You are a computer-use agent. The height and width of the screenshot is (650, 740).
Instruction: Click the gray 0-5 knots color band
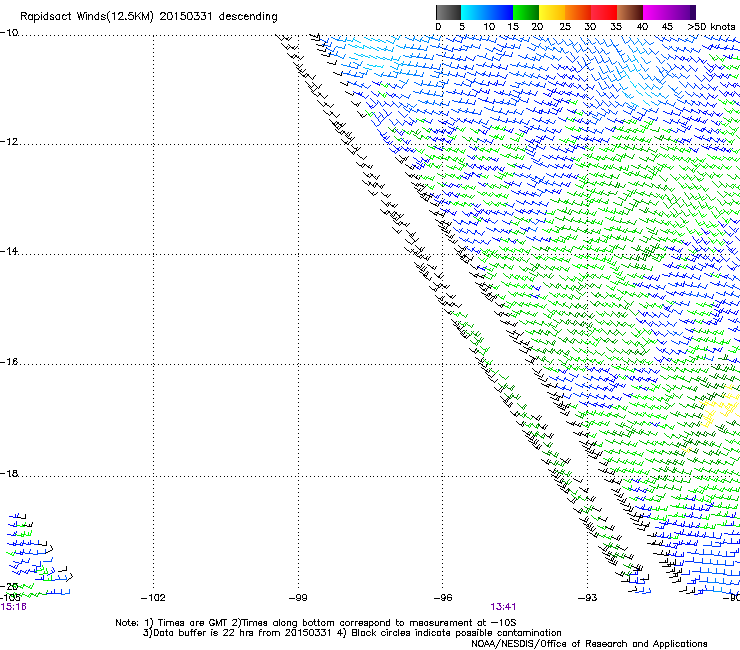448,12
